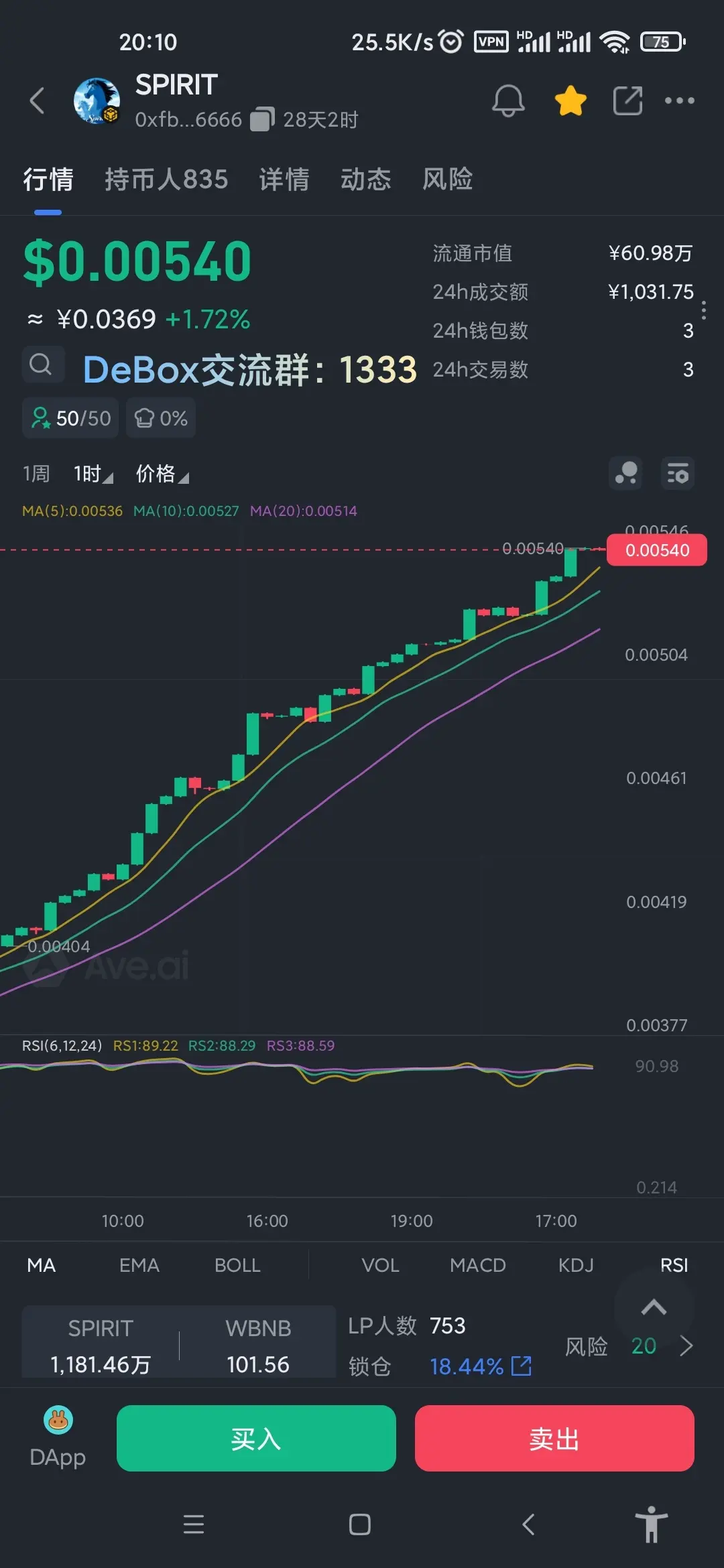Tap the MA(5):0.00536 legend label
Image resolution: width=724 pixels, height=1568 pixels.
pyautogui.click(x=72, y=511)
